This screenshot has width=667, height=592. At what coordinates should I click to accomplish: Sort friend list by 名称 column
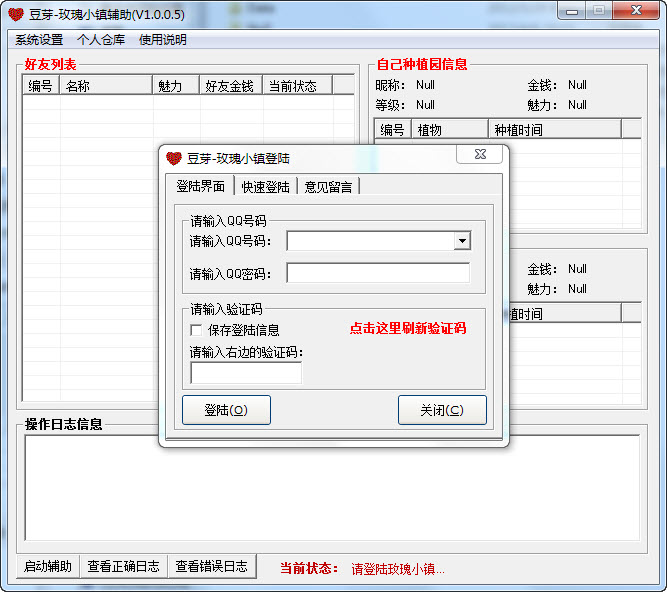point(106,85)
